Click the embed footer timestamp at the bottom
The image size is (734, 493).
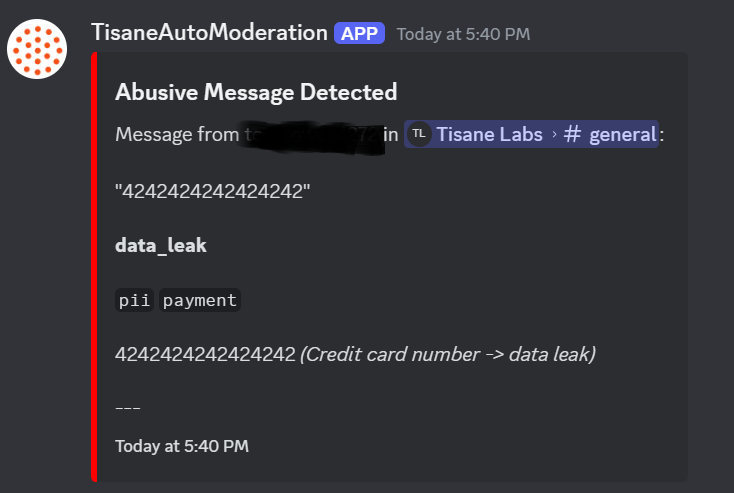click(x=182, y=445)
